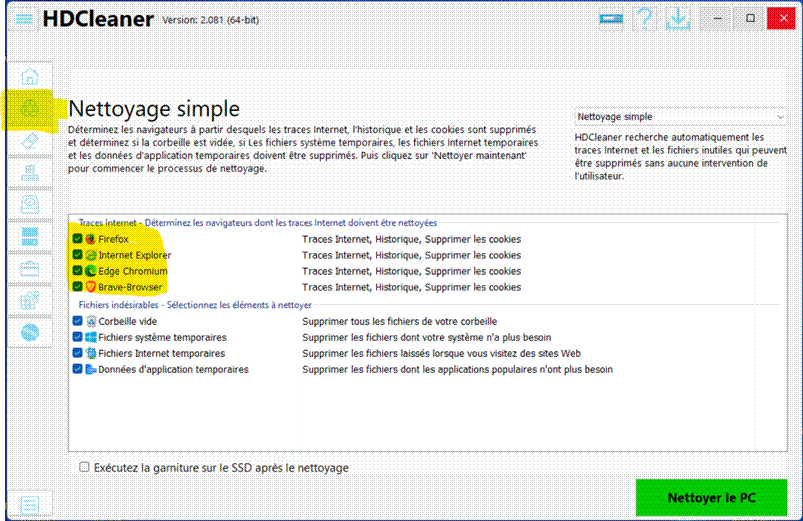Close the HDCleaner window
Viewport: 803px width, 521px height.
[x=781, y=18]
